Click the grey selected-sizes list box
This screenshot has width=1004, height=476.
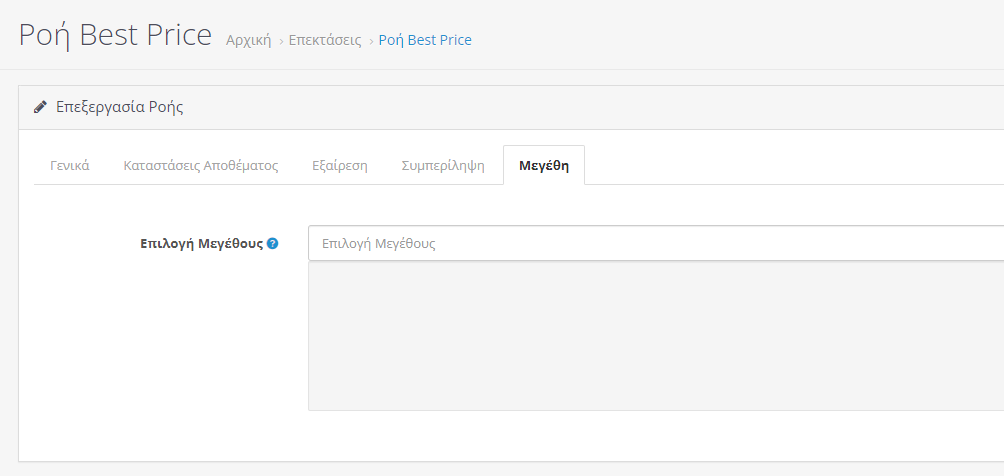(656, 336)
